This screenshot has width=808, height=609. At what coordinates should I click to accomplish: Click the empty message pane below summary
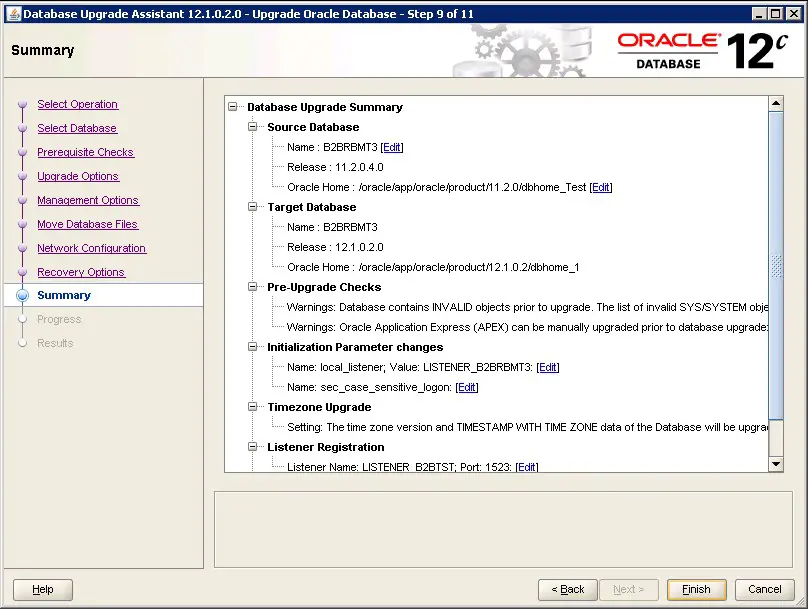click(503, 529)
